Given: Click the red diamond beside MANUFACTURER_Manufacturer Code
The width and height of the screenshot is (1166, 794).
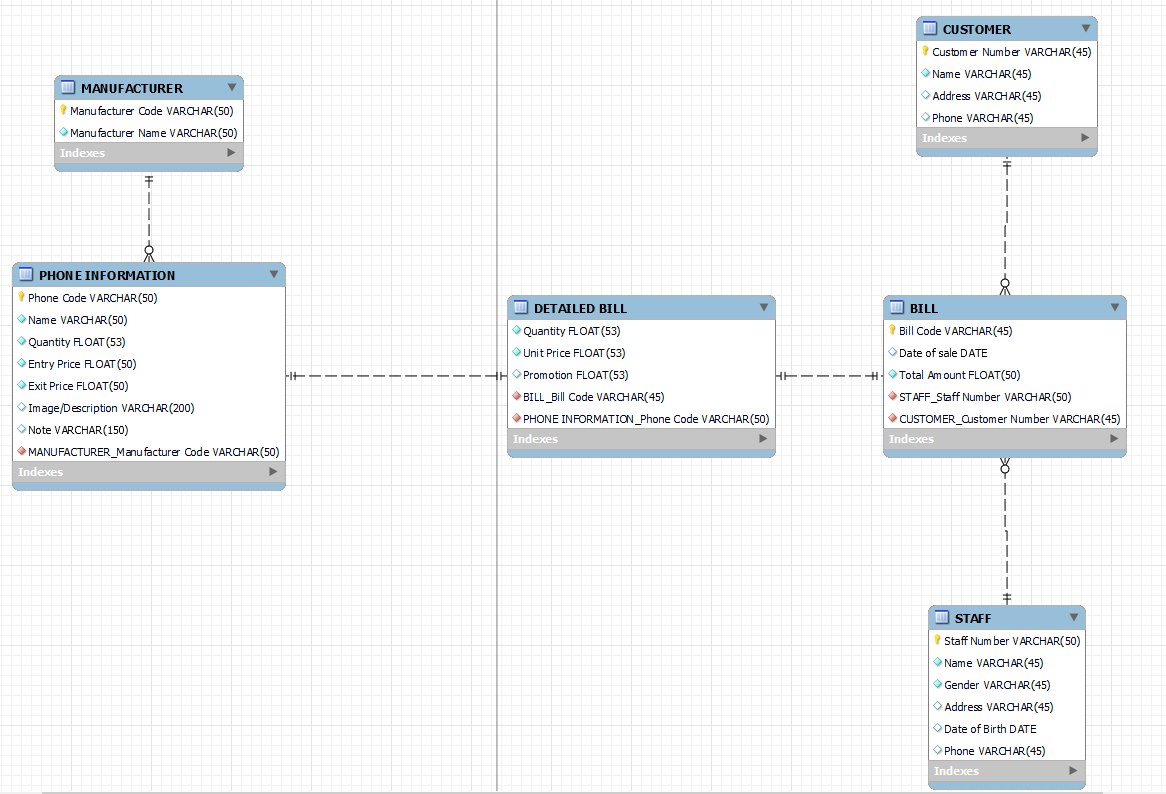Looking at the screenshot, I should (21, 451).
